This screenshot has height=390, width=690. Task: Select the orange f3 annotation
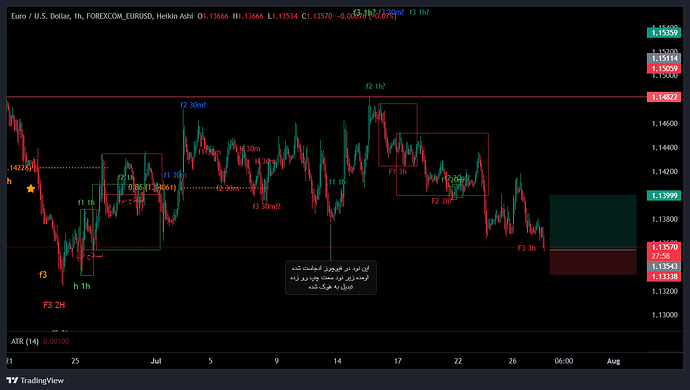coord(43,275)
